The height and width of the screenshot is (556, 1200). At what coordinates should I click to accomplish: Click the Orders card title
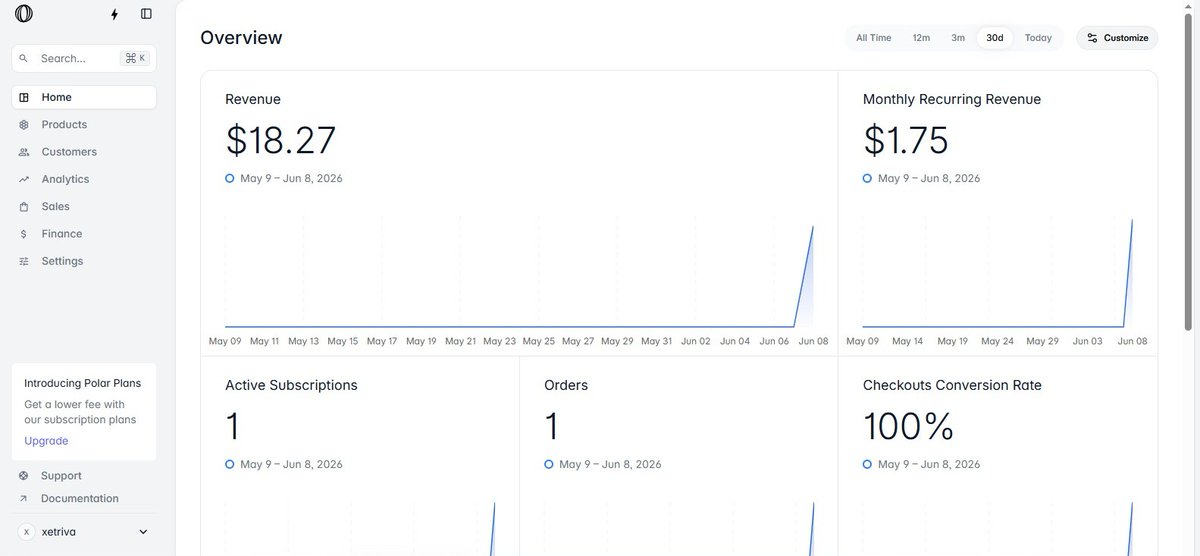click(x=566, y=385)
